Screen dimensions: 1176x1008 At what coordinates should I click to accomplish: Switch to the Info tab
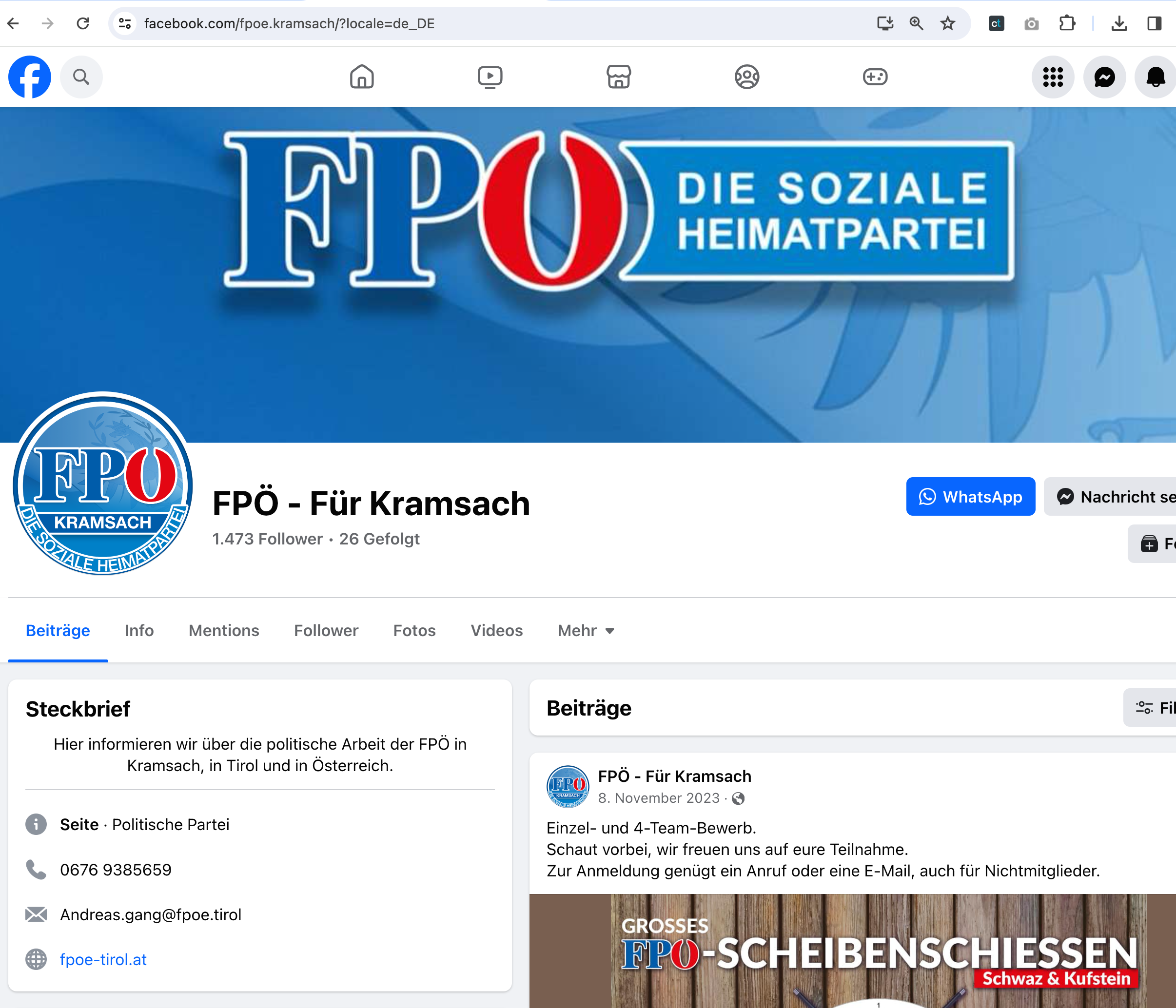point(139,631)
